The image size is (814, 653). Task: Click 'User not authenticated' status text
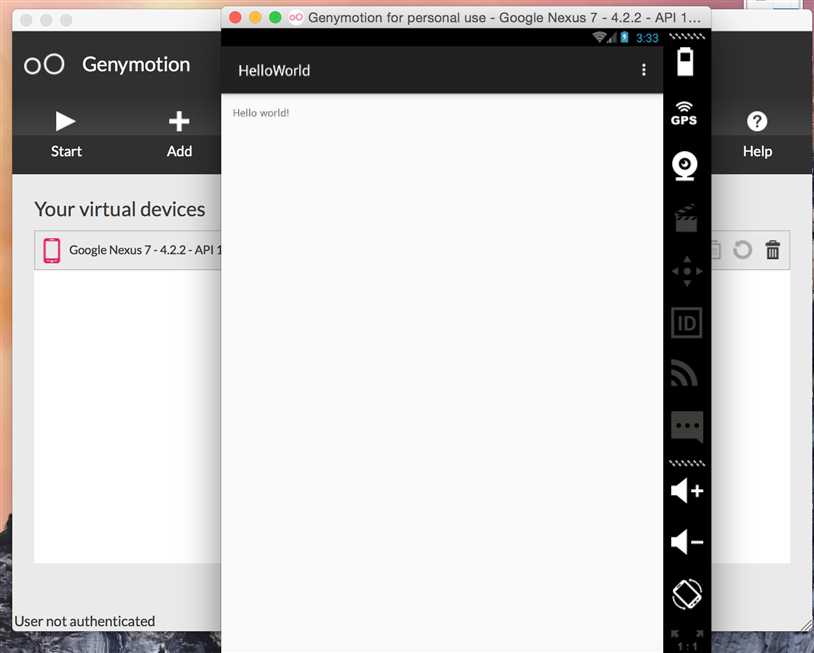(85, 621)
